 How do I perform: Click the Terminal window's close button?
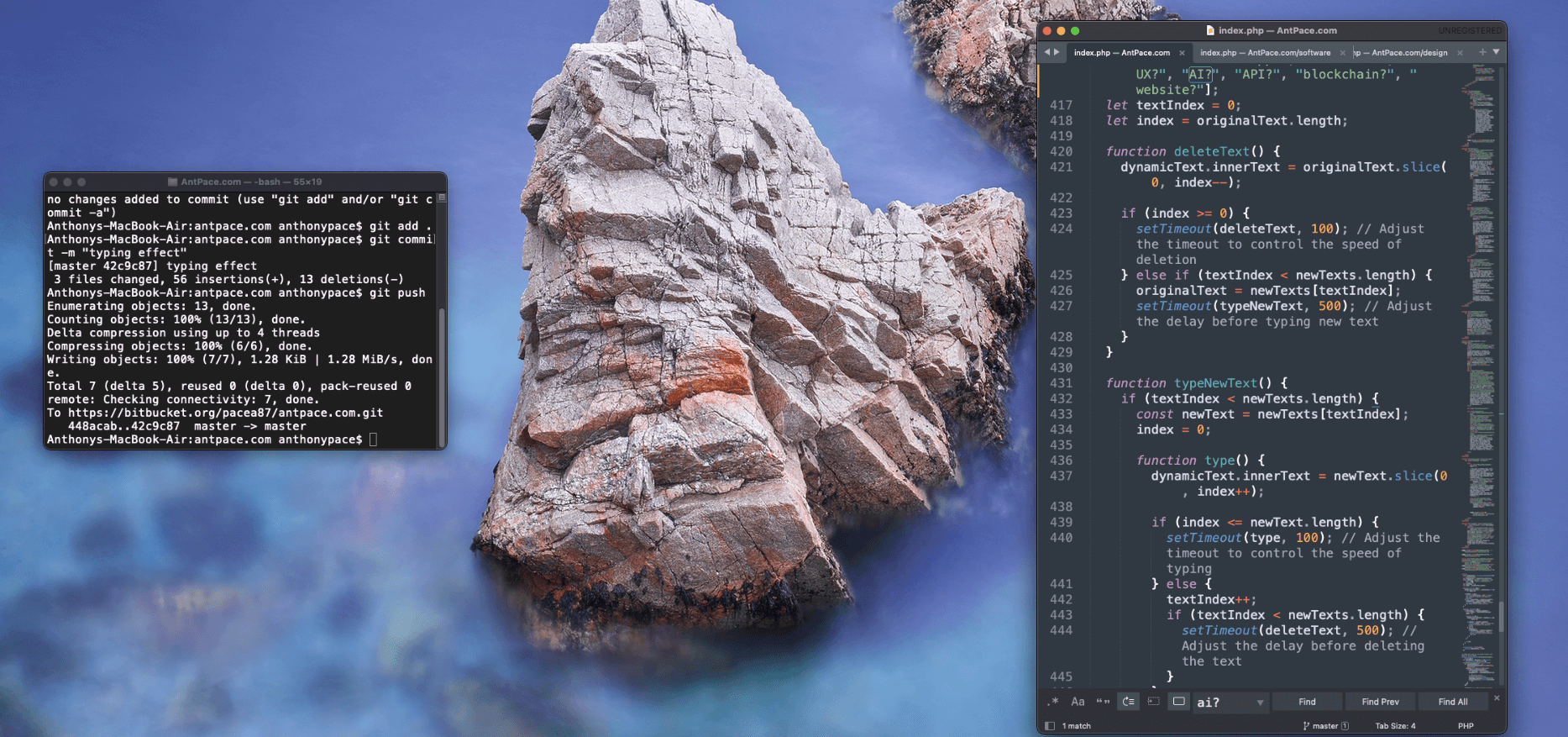pos(54,182)
